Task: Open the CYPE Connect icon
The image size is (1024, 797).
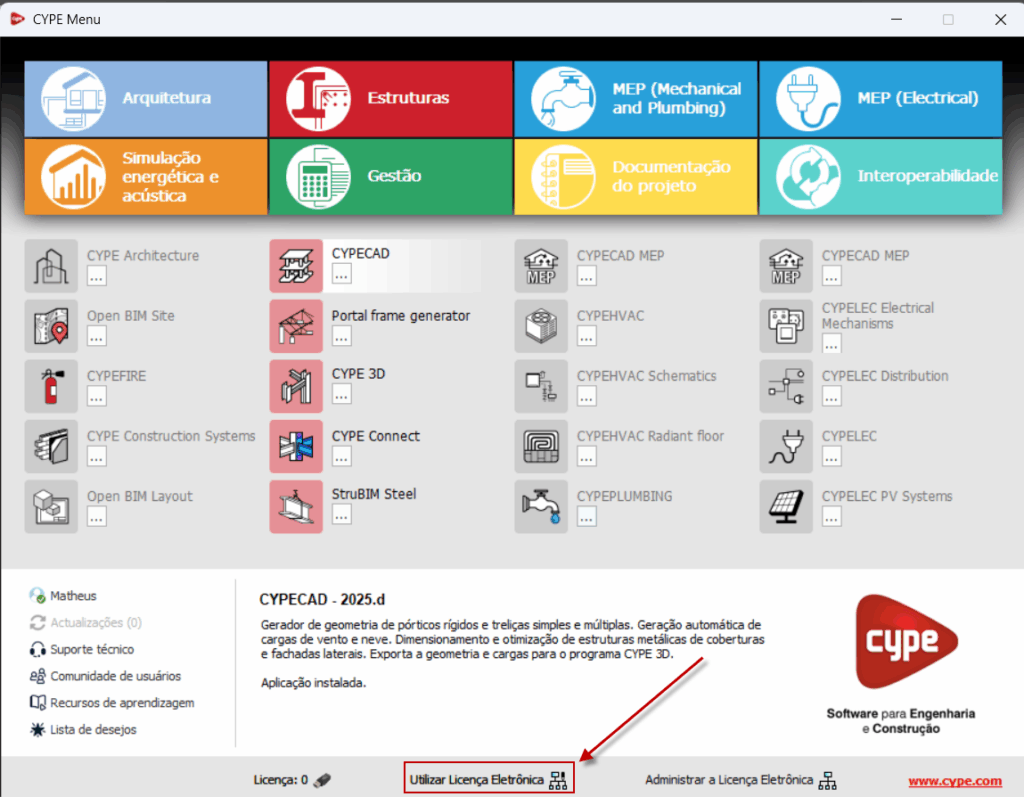Action: click(296, 446)
